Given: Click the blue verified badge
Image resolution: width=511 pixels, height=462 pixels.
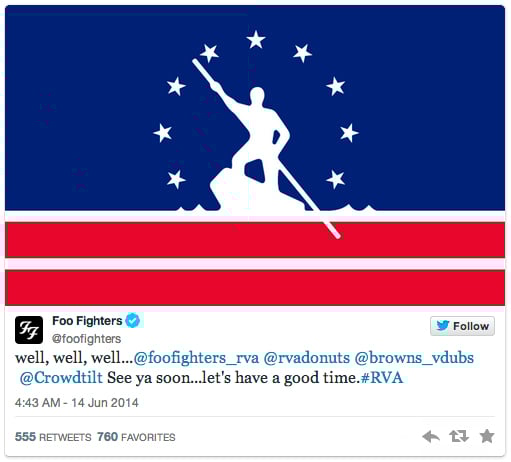Looking at the screenshot, I should click(x=133, y=321).
